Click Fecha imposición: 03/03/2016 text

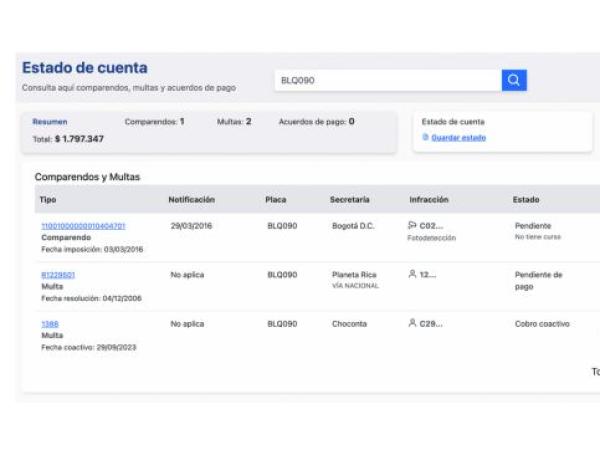click(92, 249)
